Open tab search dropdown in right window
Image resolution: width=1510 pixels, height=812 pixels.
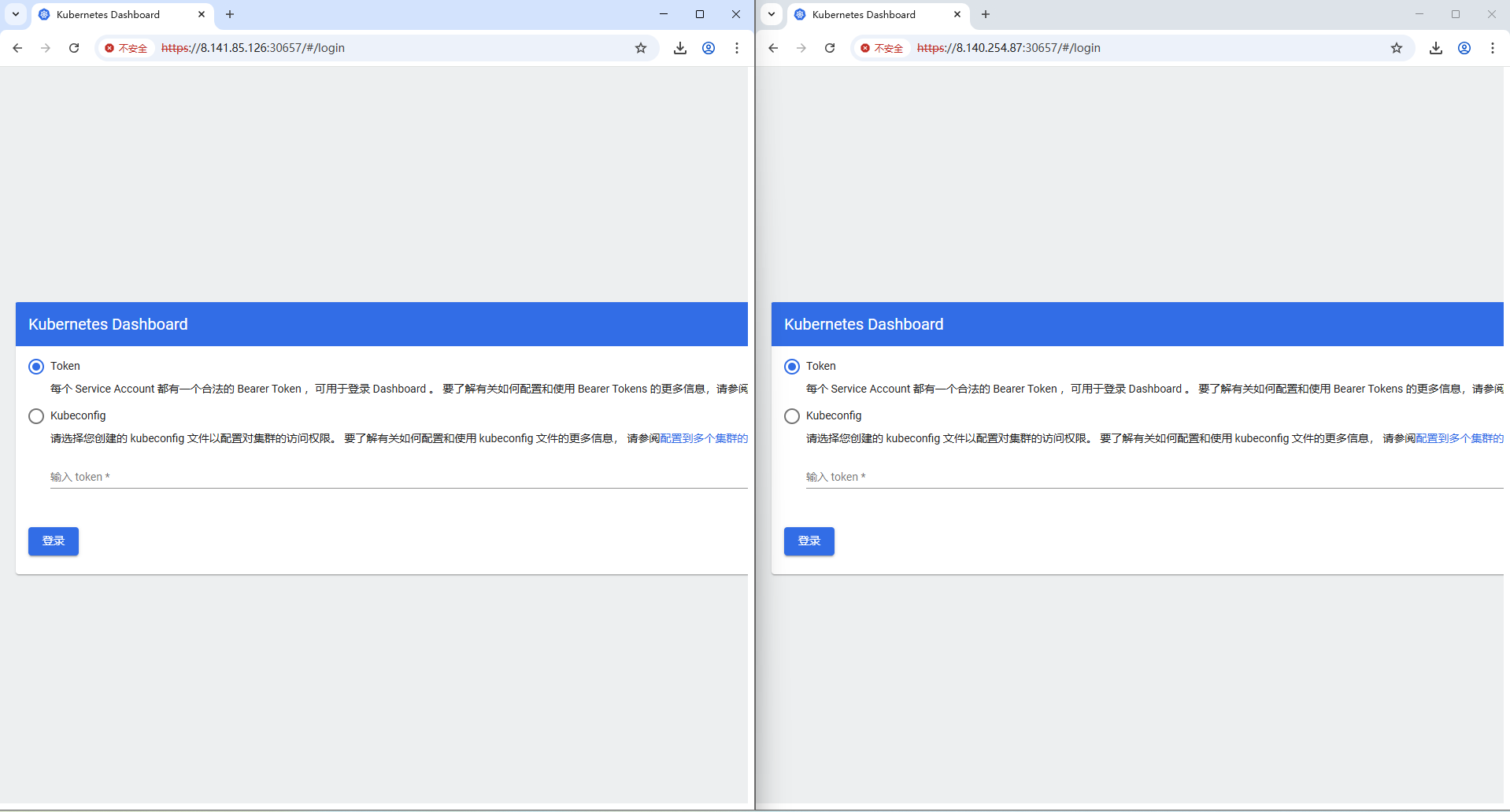pyautogui.click(x=772, y=14)
